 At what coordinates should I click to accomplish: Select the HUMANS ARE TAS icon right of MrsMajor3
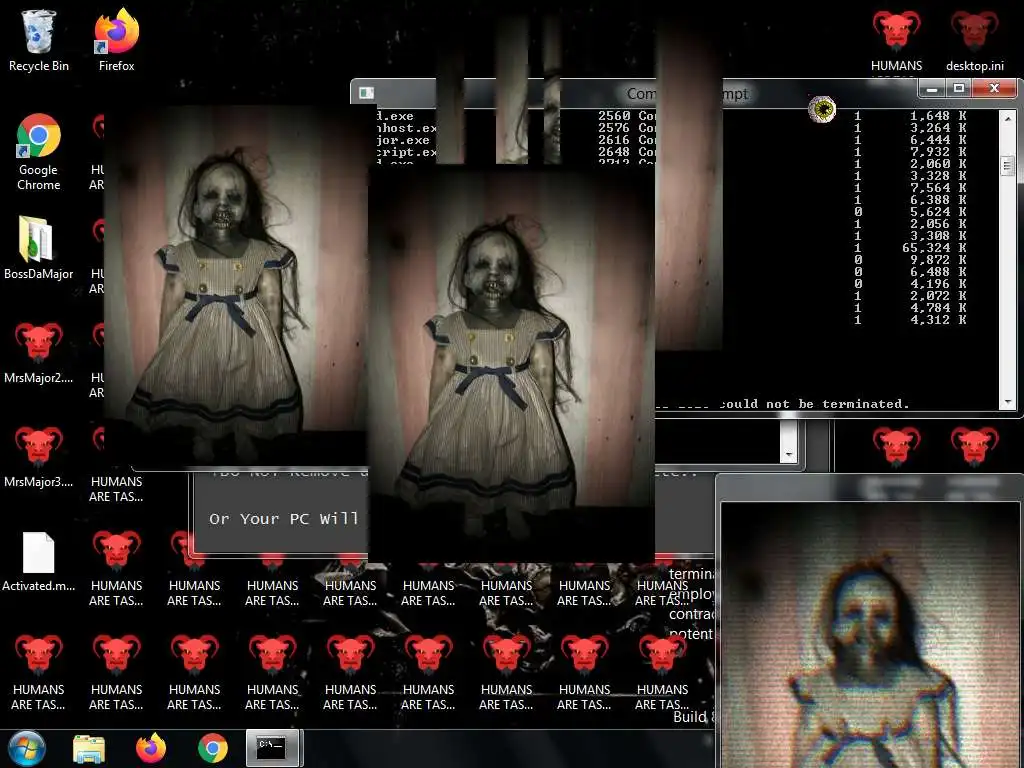116,490
